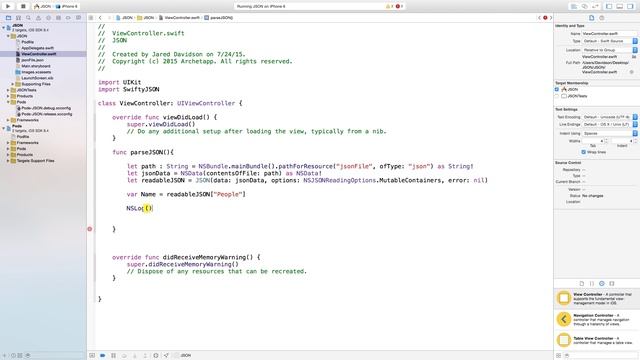The image size is (640, 360).
Task: Toggle the debug area visibility
Action: point(620,7)
